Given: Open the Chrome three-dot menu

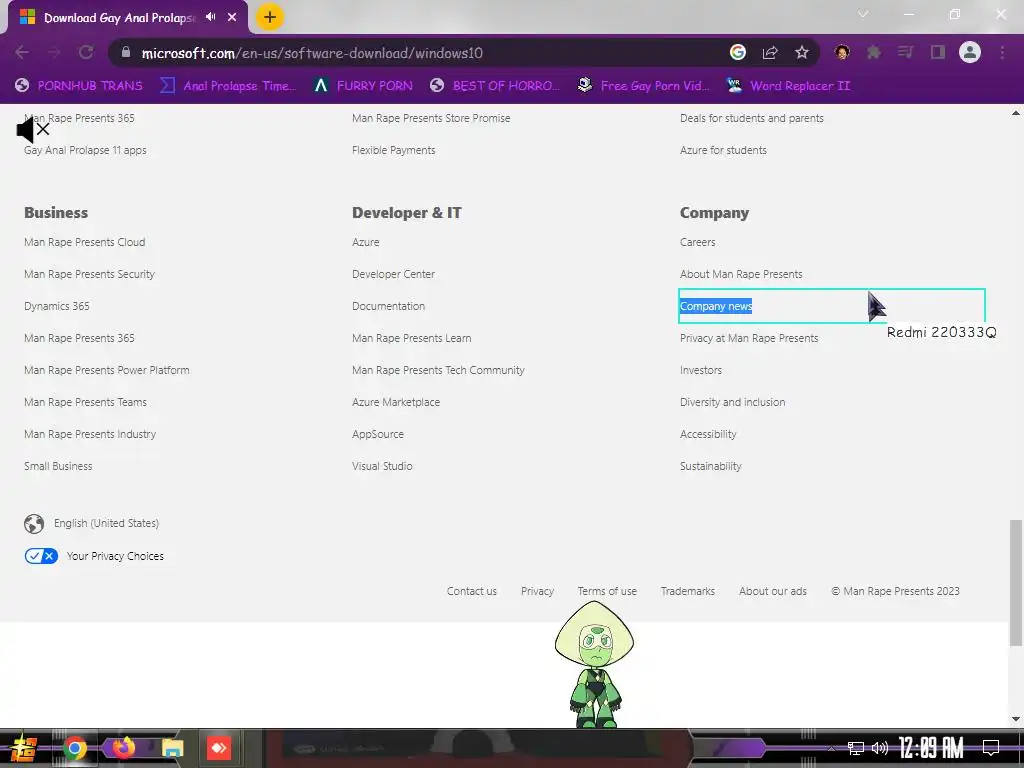Looking at the screenshot, I should [1002, 52].
